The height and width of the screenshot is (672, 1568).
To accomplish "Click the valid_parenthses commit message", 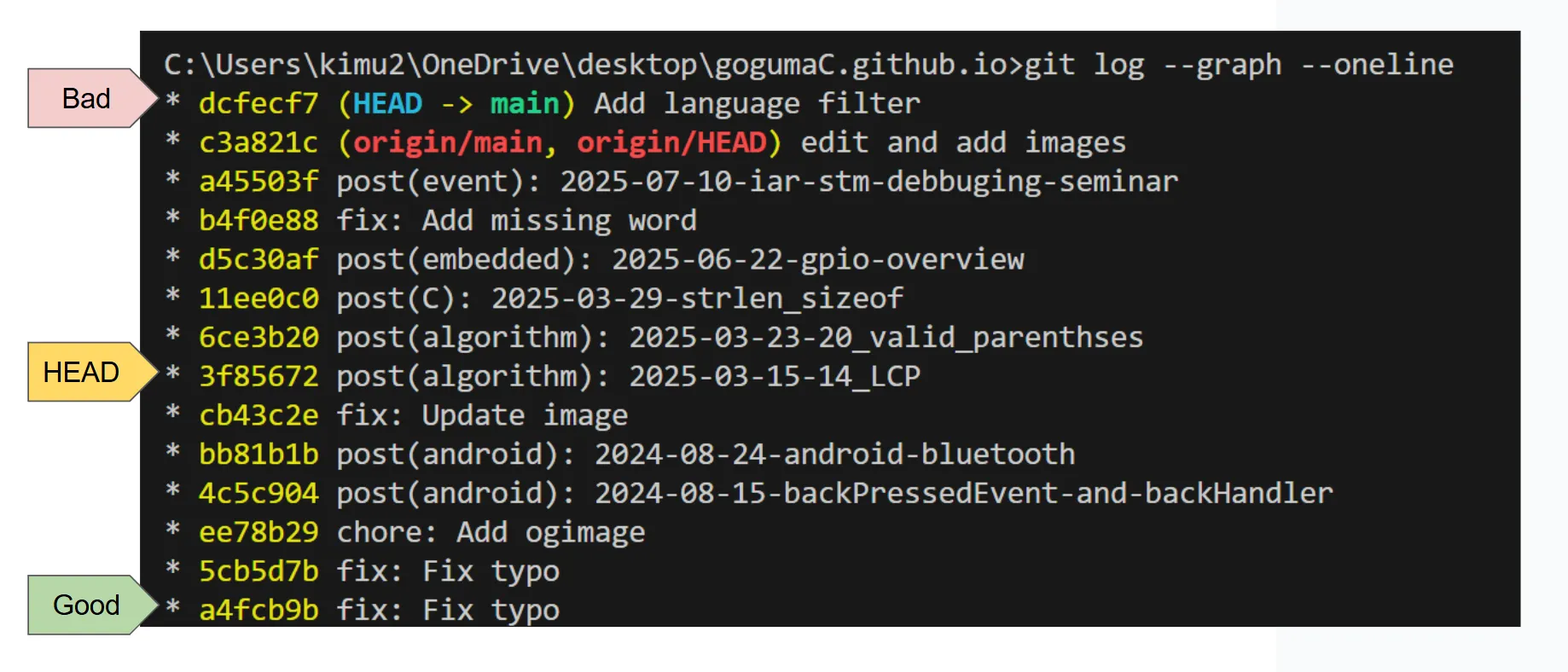I will [740, 338].
